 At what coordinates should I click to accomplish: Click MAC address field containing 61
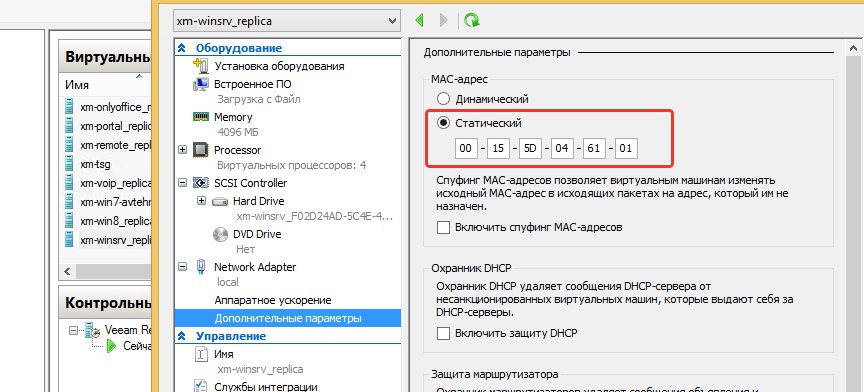594,148
